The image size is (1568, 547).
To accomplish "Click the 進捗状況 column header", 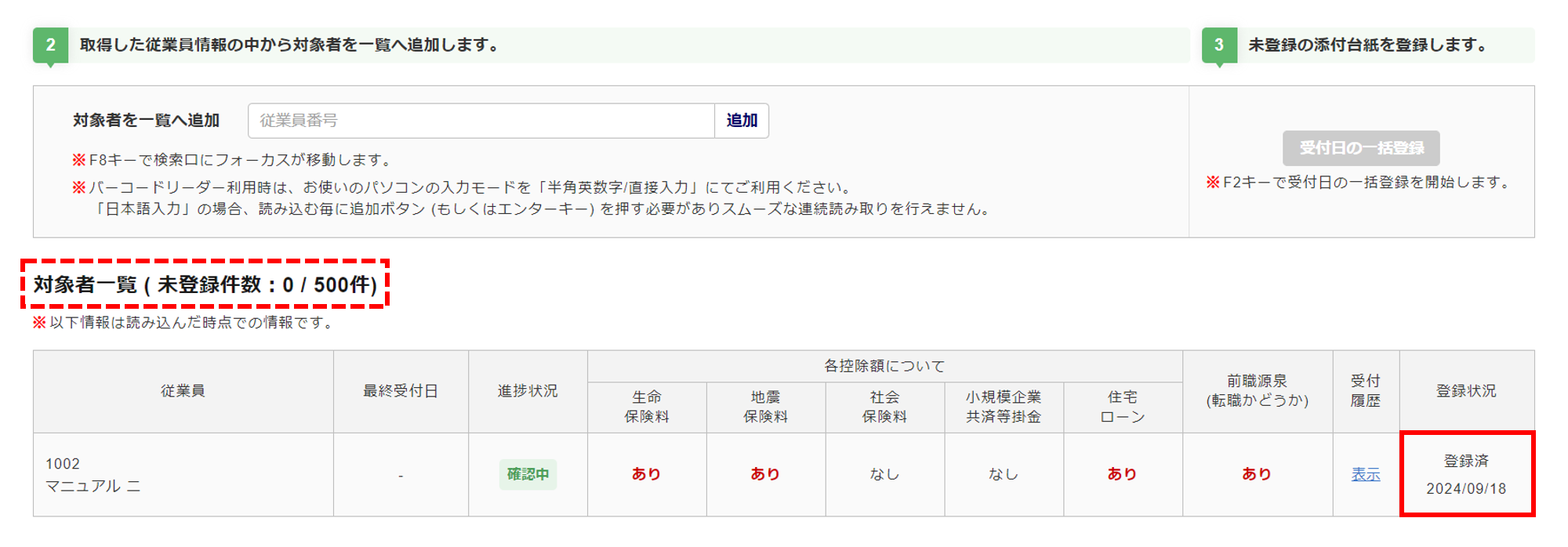I will coord(528,391).
